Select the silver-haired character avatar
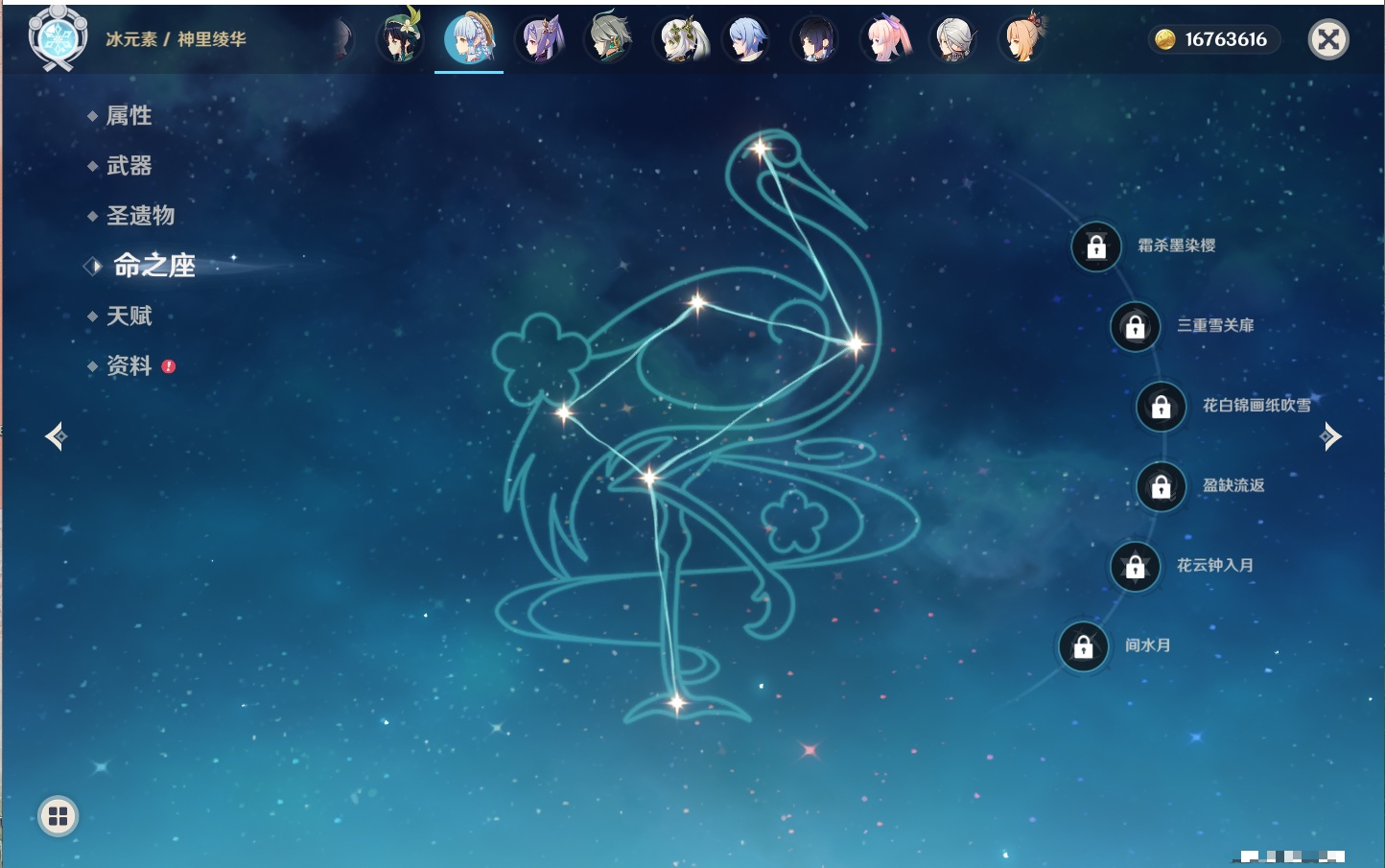1385x868 pixels. point(953,39)
